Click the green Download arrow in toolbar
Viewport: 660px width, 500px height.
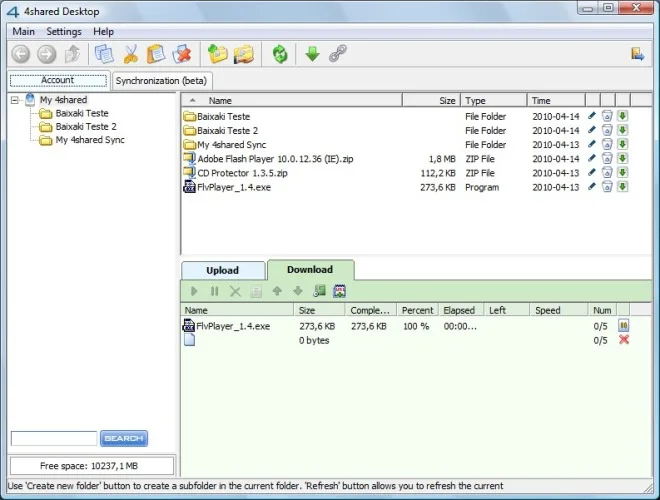pyautogui.click(x=312, y=54)
